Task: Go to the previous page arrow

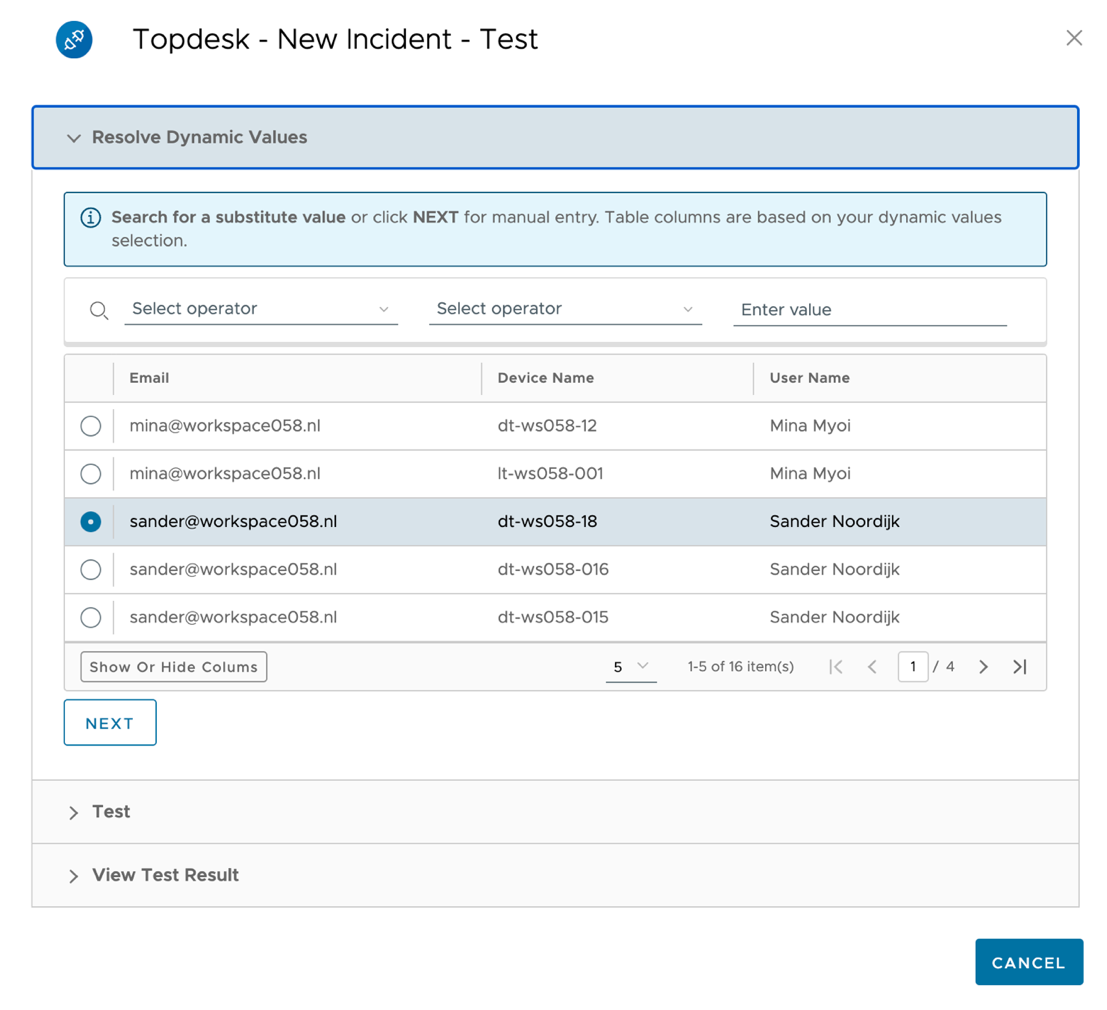Action: pyautogui.click(x=872, y=667)
